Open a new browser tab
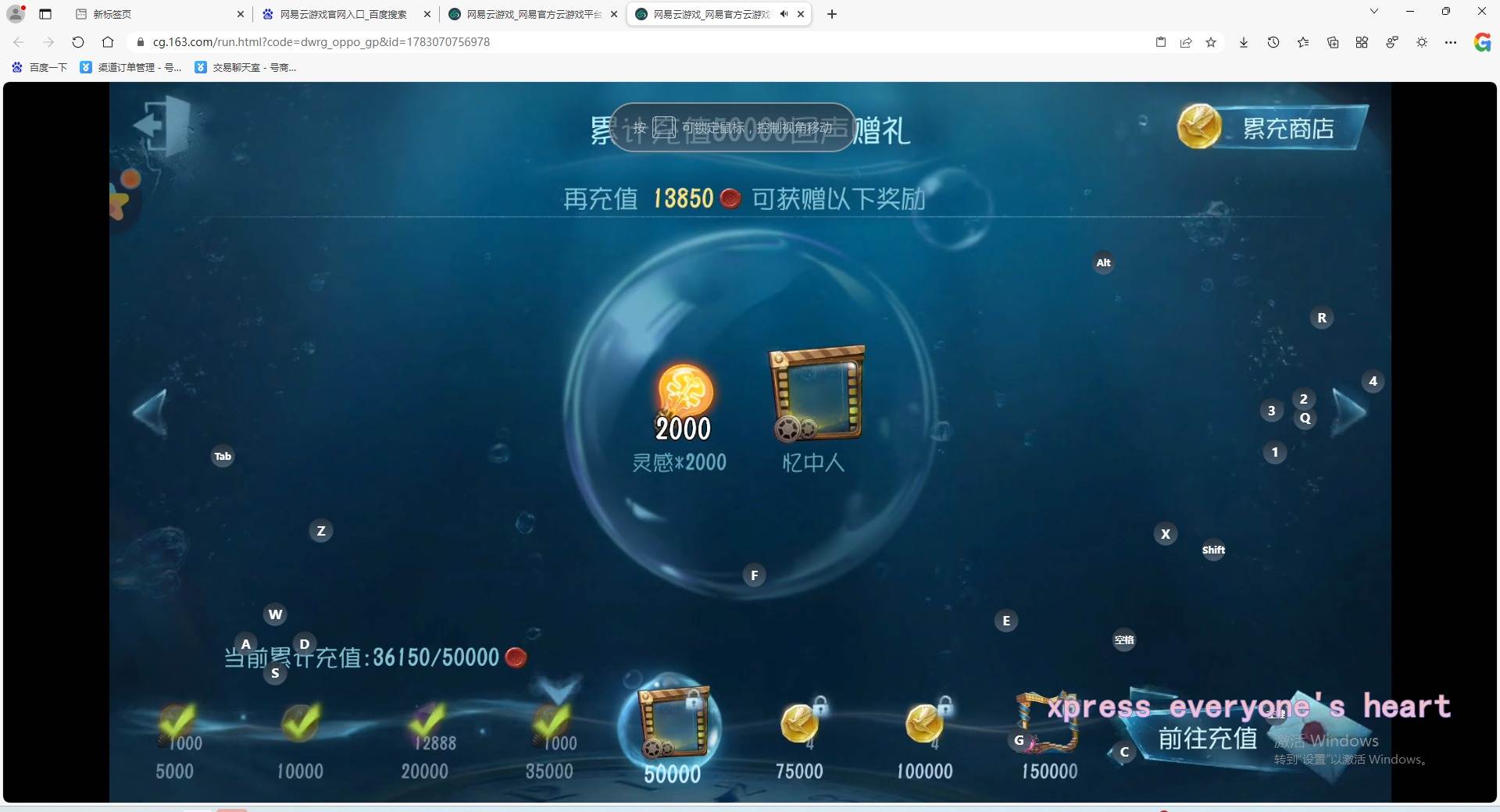The image size is (1500, 812). pos(832,14)
